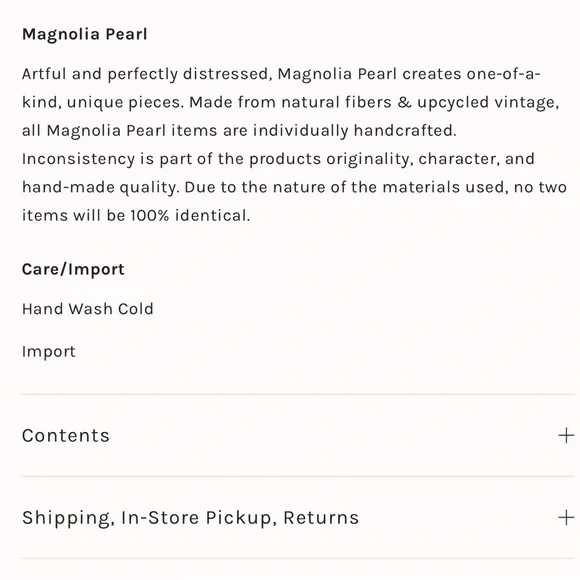Click the '100% identical' text
The width and height of the screenshot is (580, 580).
[190, 215]
